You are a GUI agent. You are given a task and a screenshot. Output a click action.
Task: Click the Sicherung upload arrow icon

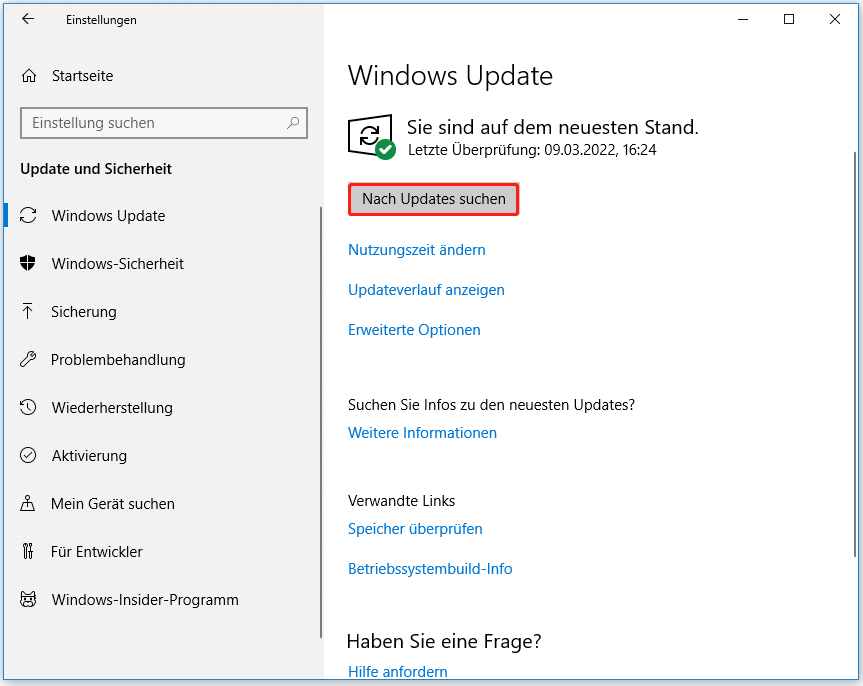pyautogui.click(x=28, y=311)
